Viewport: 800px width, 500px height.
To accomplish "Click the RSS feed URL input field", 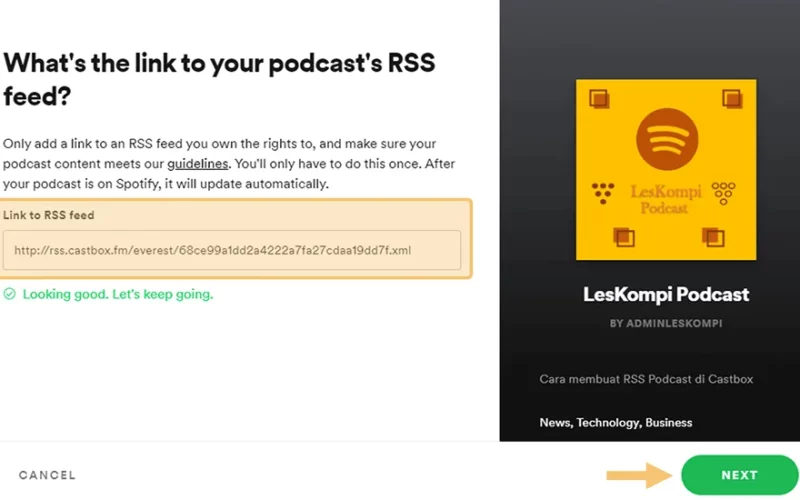I will [x=232, y=250].
